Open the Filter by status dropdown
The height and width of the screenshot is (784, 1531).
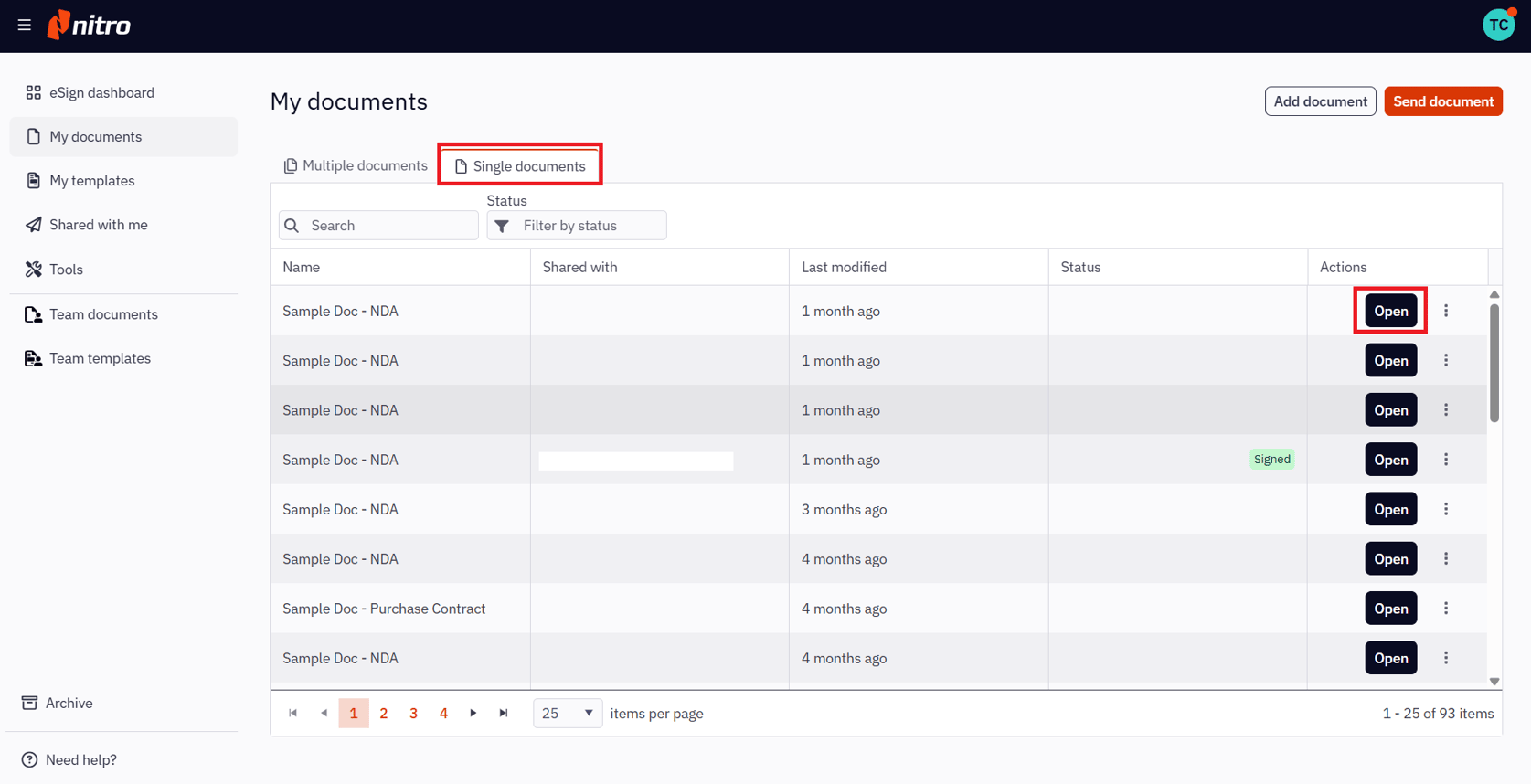point(577,226)
